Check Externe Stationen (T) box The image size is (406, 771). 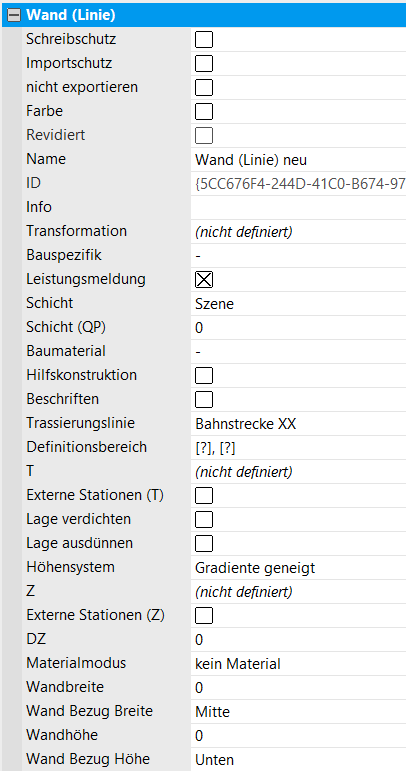(204, 496)
